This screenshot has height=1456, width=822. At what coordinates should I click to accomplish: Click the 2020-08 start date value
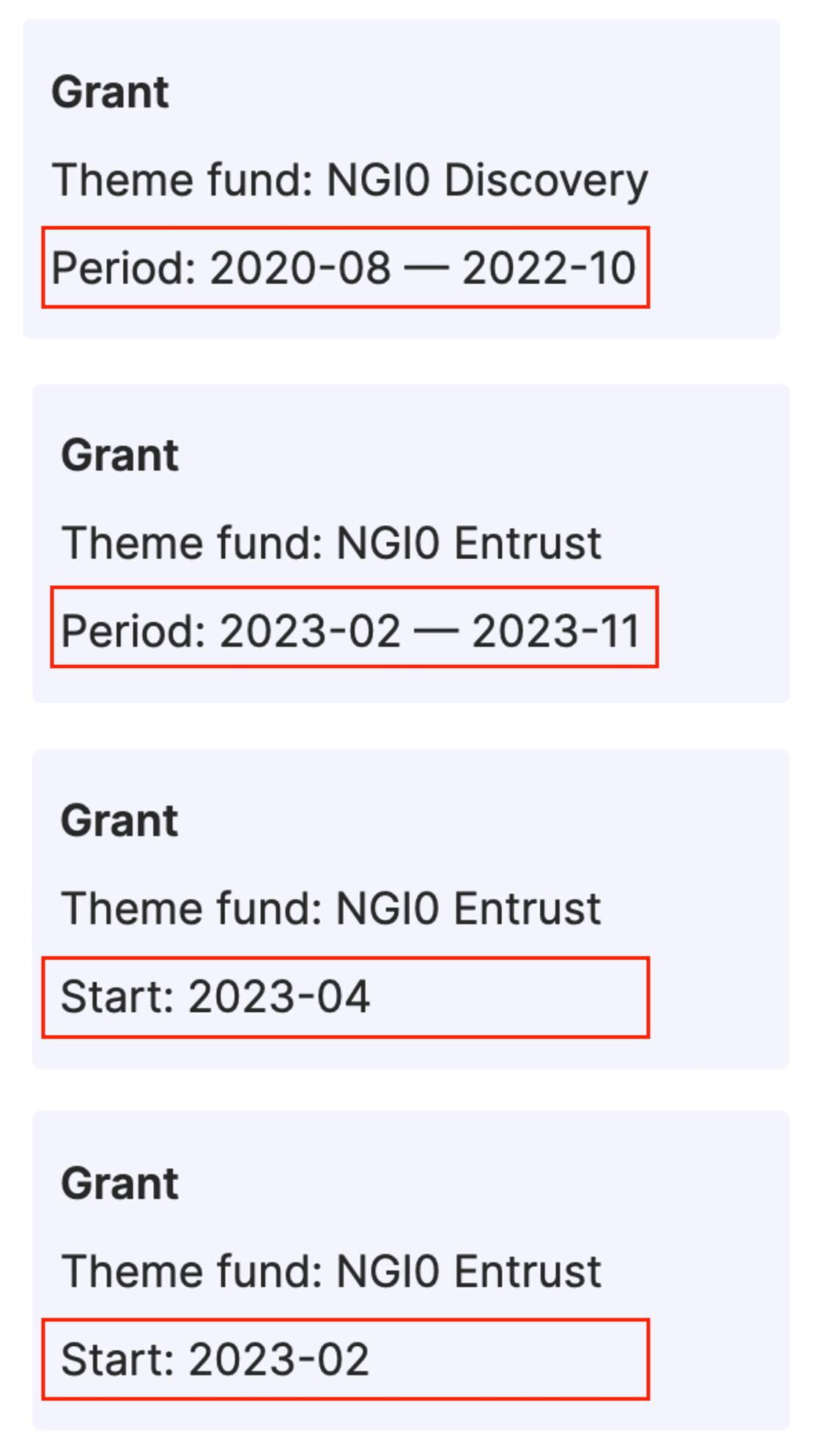300,268
